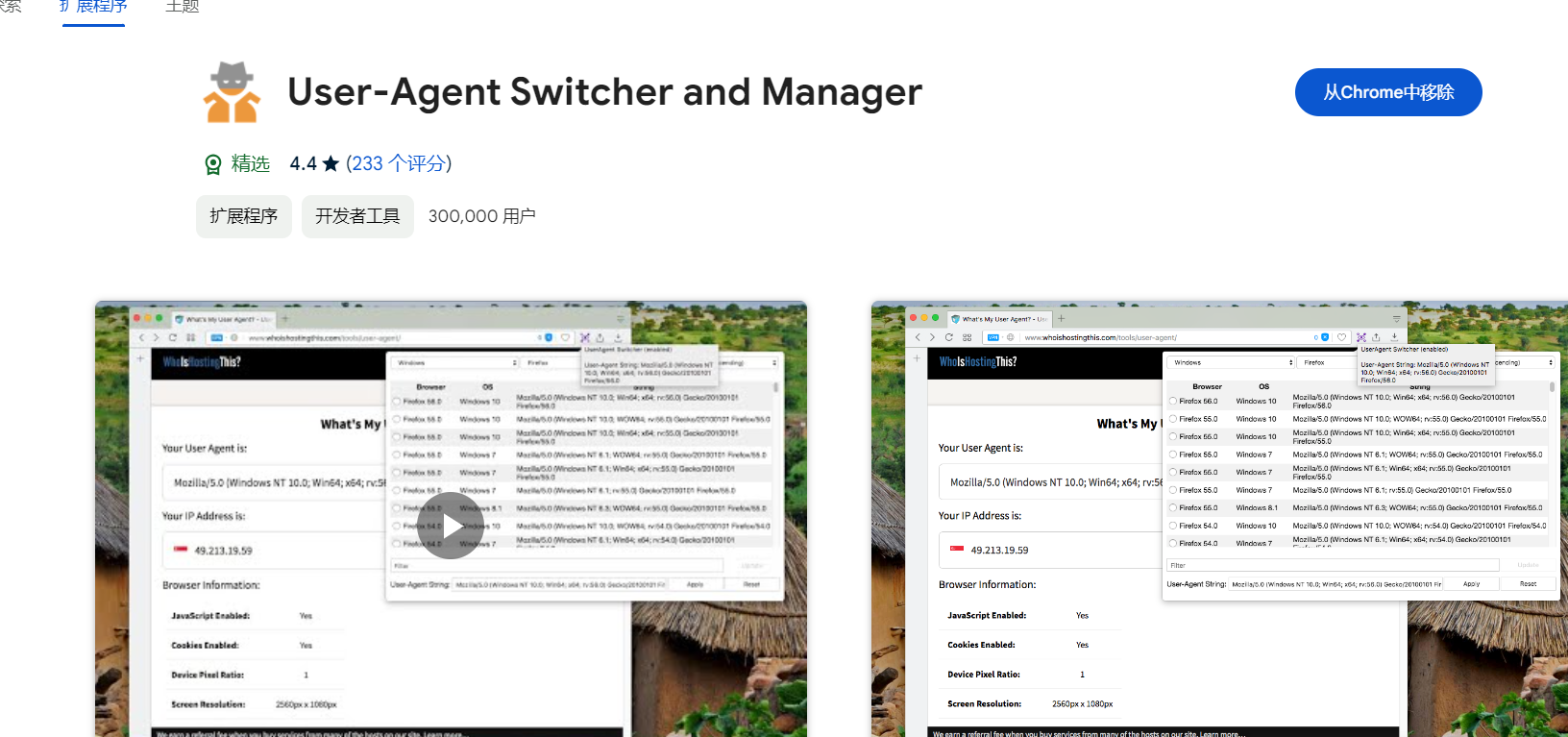Click the featured badge icon beside 精选

point(213,164)
